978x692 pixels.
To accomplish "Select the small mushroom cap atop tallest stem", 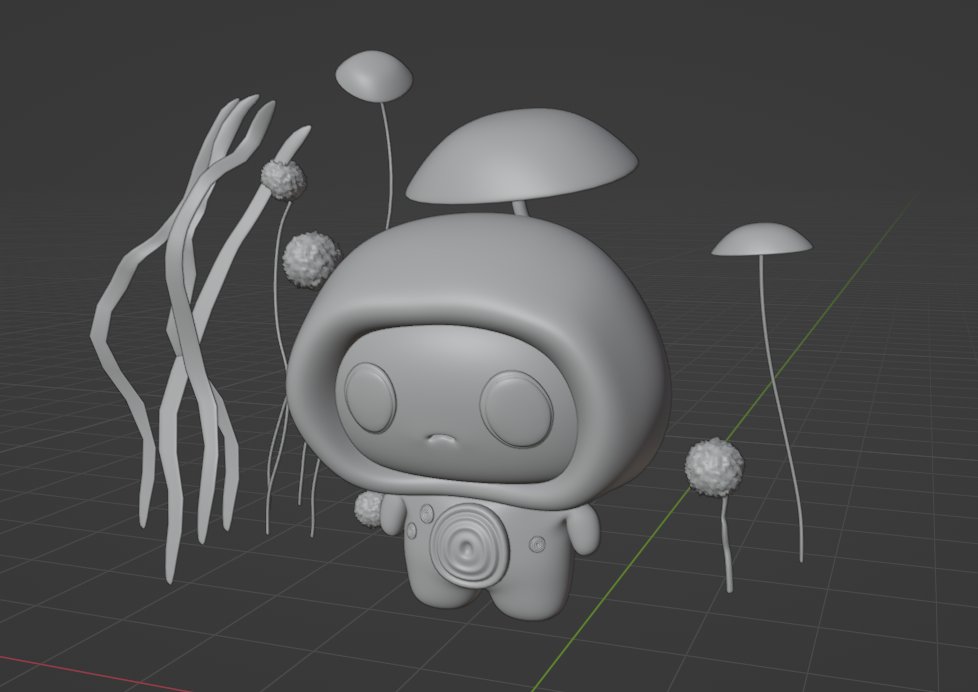I will tap(374, 76).
